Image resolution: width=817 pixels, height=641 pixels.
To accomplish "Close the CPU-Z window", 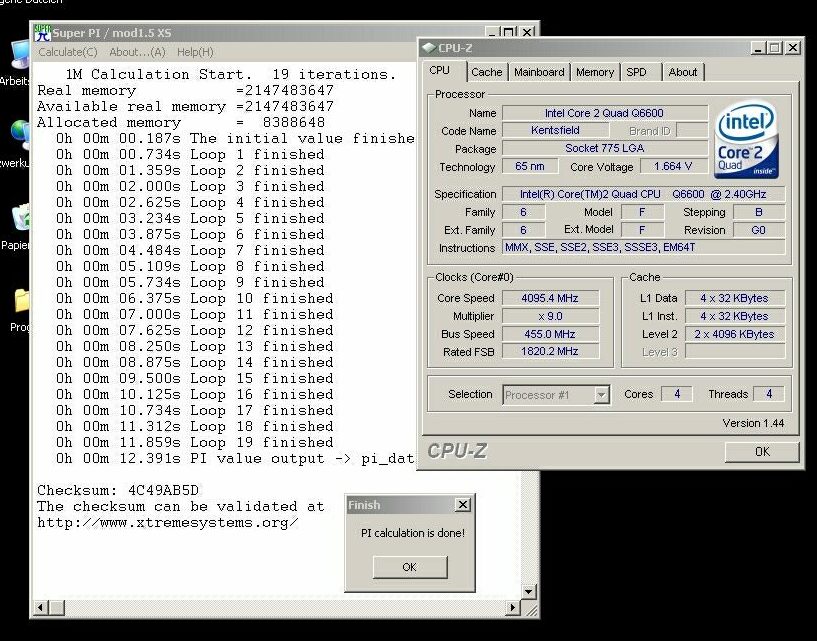I will (x=793, y=48).
